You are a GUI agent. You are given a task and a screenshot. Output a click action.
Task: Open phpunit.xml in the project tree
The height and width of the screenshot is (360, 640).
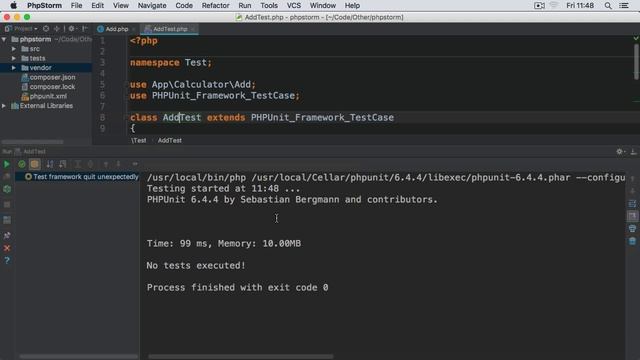tap(44, 96)
